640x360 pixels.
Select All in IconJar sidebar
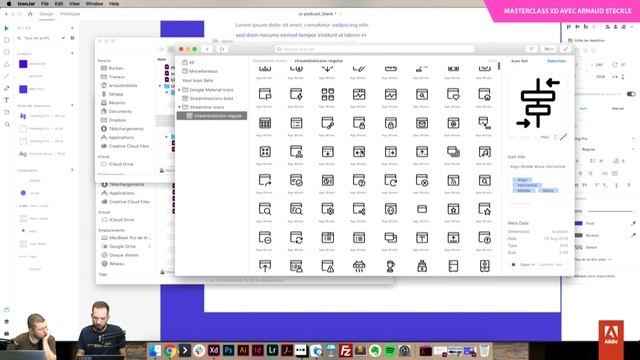coord(191,62)
